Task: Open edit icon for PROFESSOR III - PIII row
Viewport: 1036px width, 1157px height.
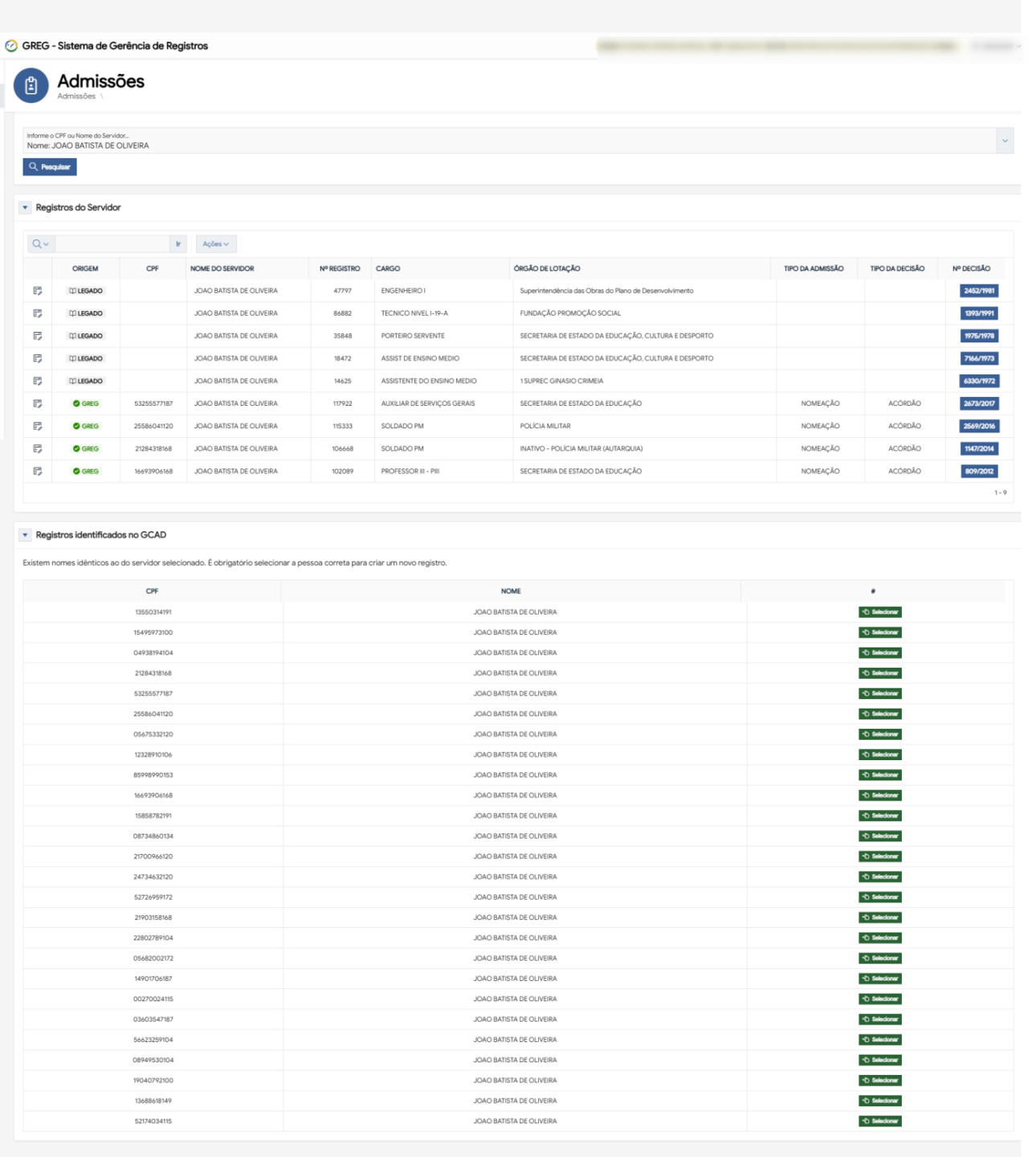Action: coord(38,472)
